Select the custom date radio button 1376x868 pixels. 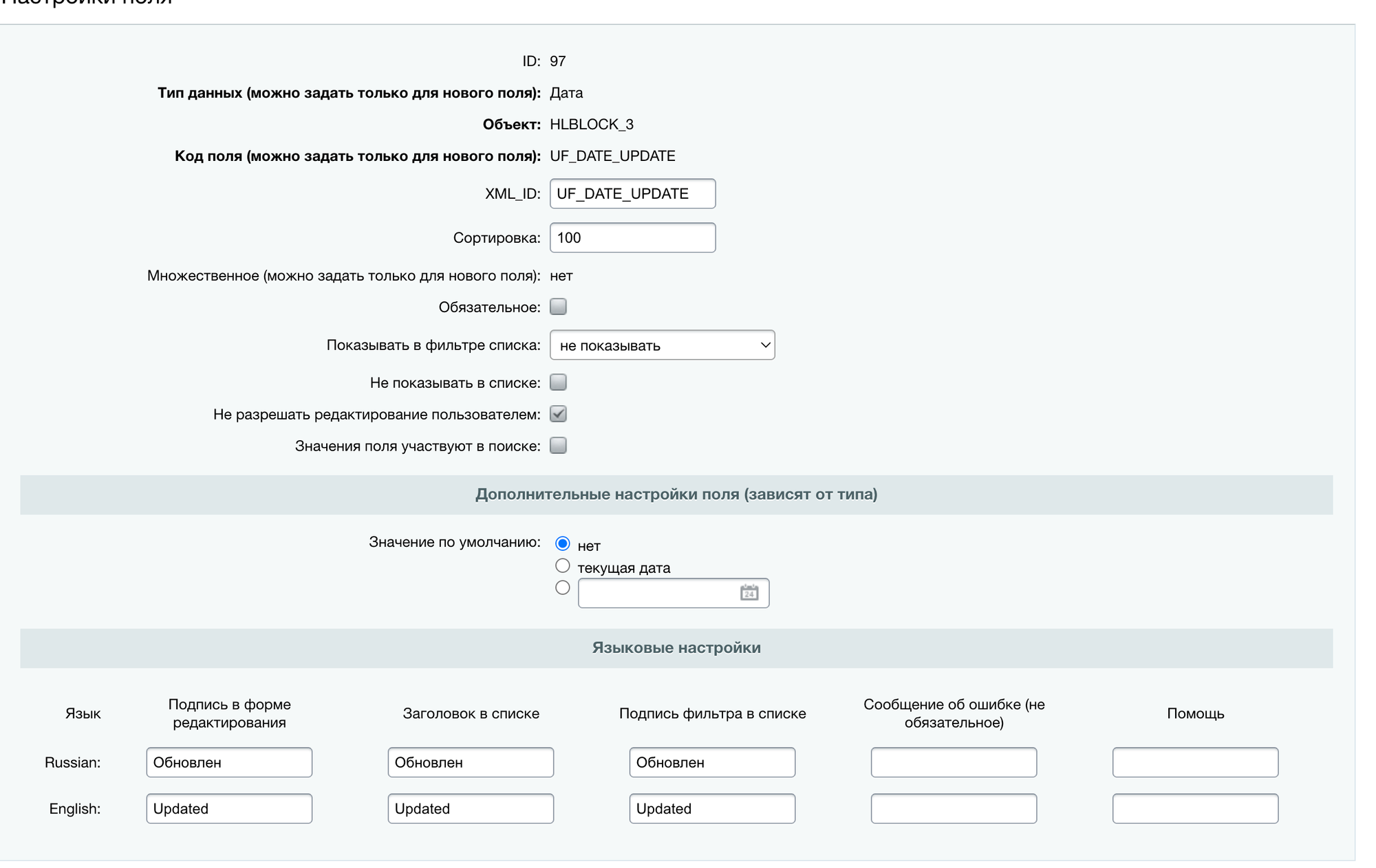562,588
